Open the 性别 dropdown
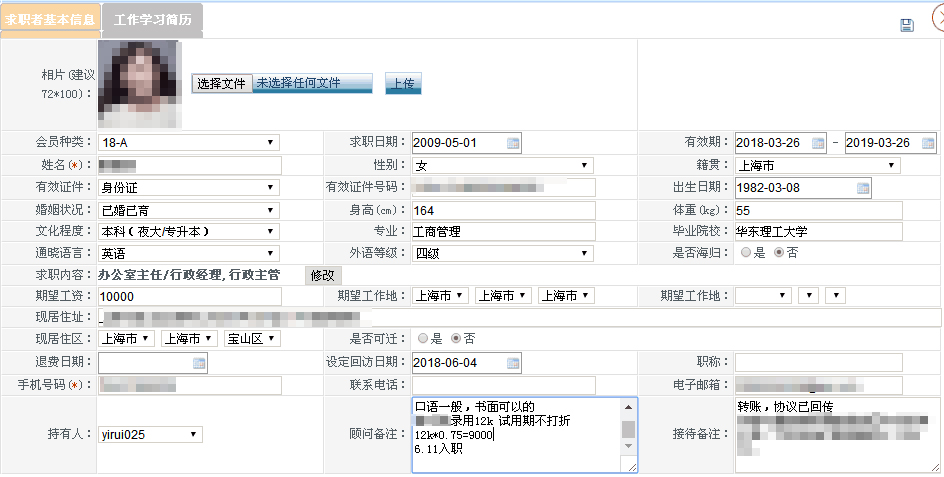Image resolution: width=944 pixels, height=477 pixels. click(503, 165)
